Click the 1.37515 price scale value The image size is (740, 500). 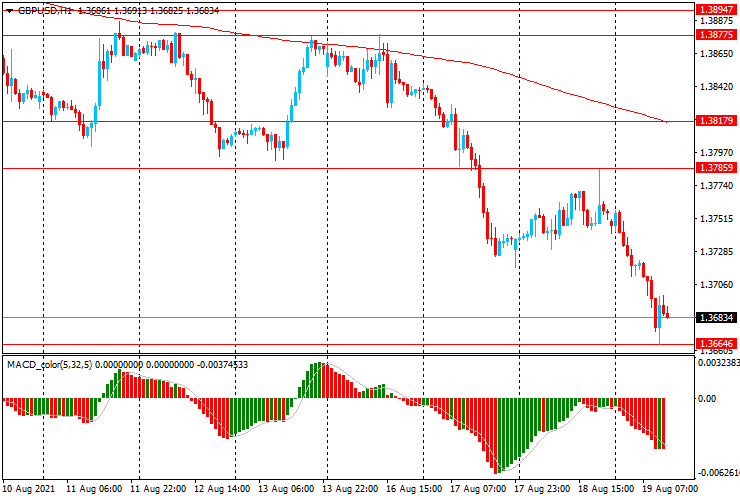(x=717, y=219)
